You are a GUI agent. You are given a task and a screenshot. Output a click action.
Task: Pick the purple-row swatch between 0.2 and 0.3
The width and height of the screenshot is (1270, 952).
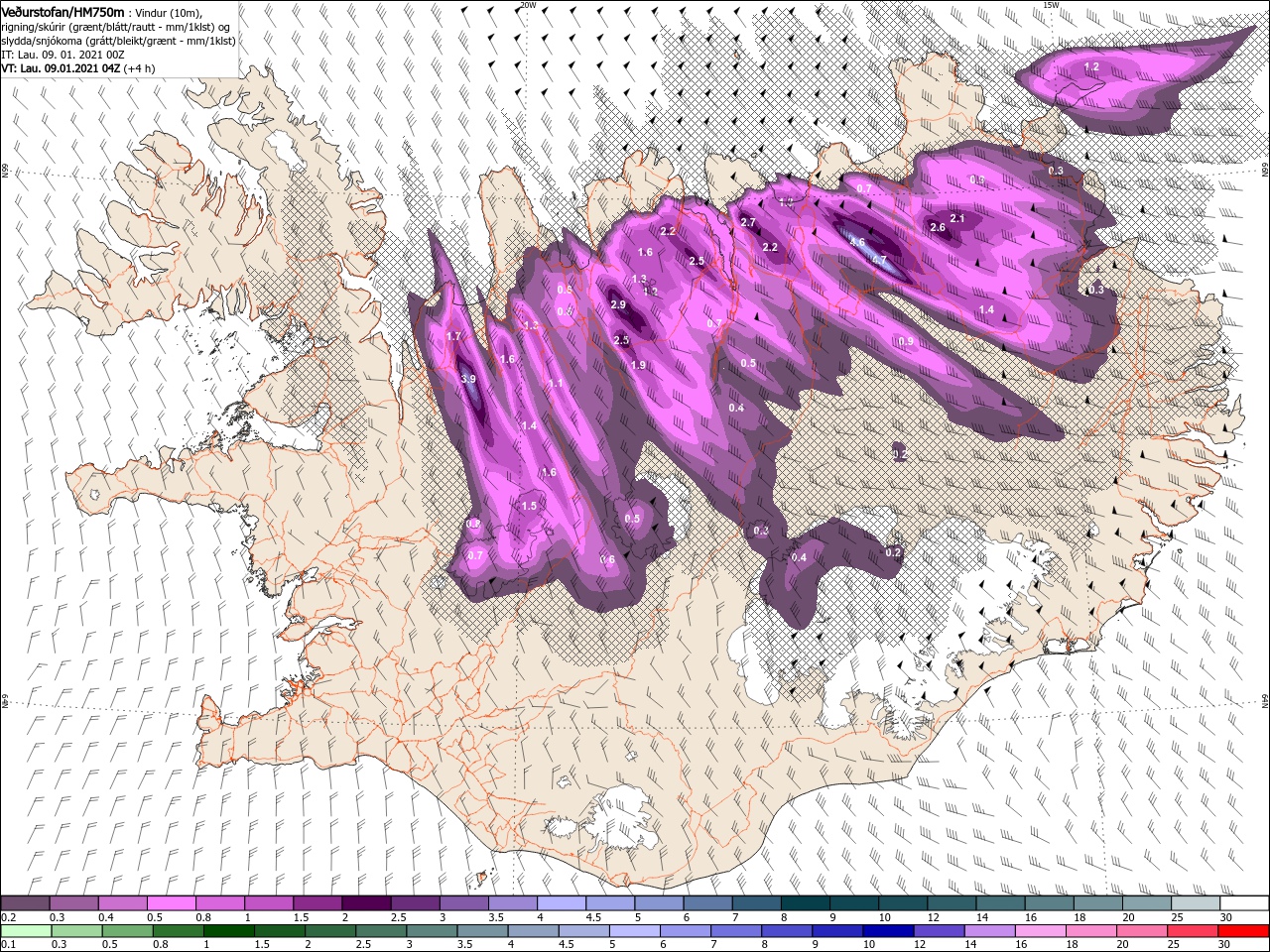(x=25, y=903)
